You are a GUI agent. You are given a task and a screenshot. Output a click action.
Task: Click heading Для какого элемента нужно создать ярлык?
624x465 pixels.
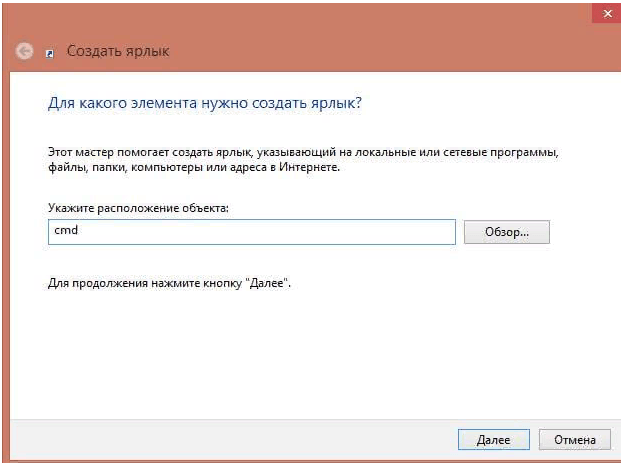(205, 103)
